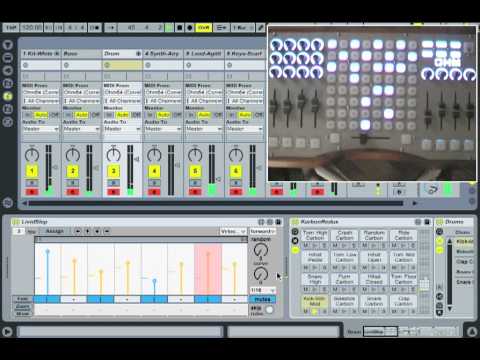Click the blue mutes button in LiveStep
Viewport: 480px width, 360px height.
point(263,299)
